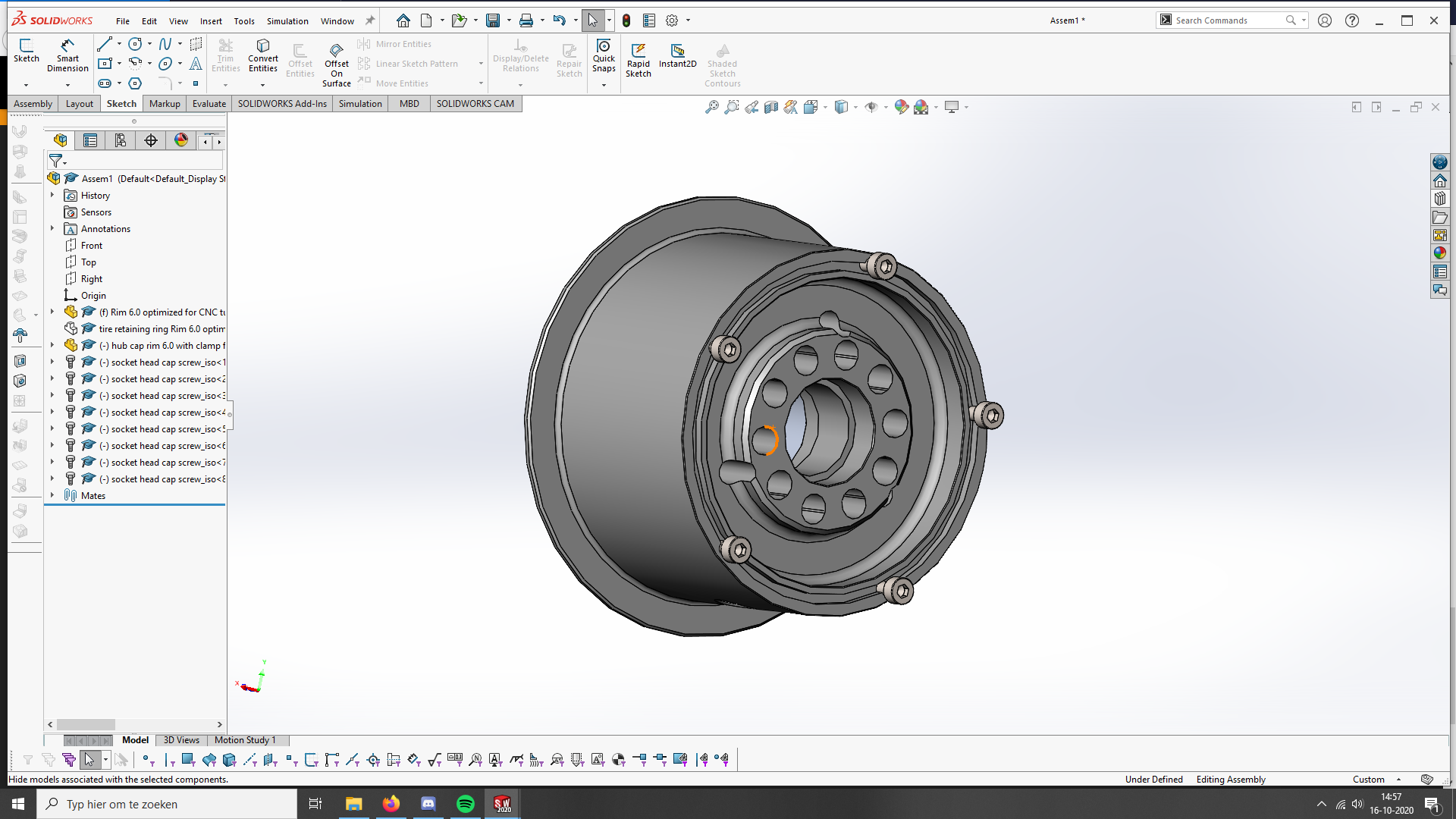Click the Rebuild traffic light icon

point(626,20)
